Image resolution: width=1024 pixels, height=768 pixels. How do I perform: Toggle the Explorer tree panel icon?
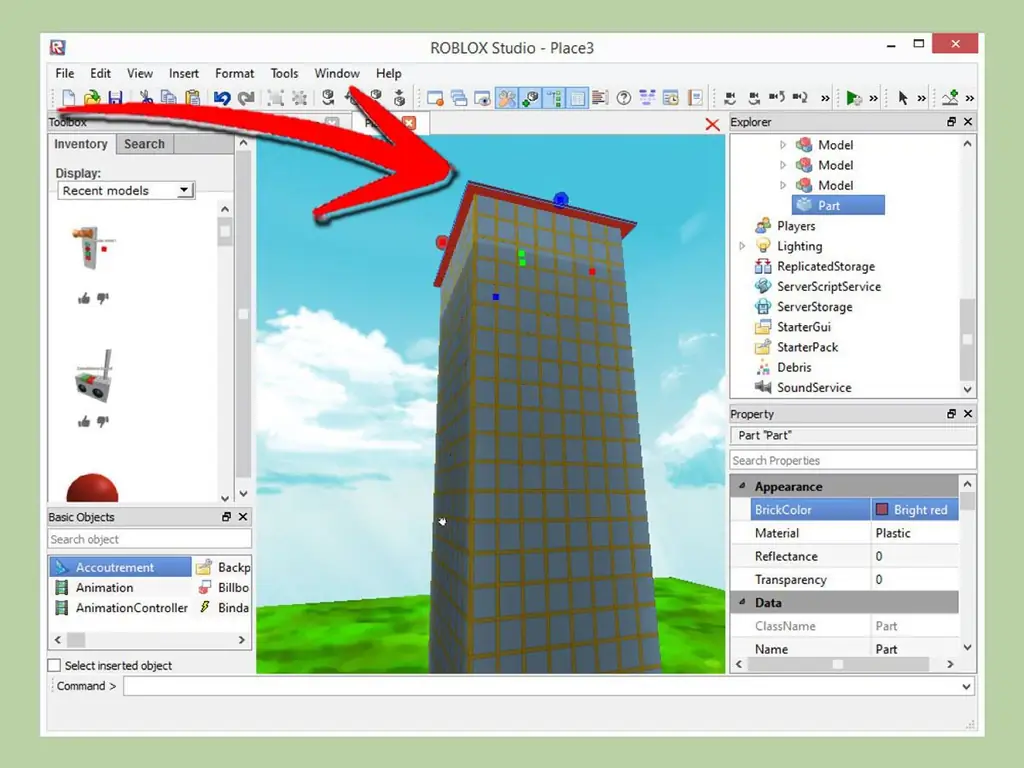click(554, 98)
